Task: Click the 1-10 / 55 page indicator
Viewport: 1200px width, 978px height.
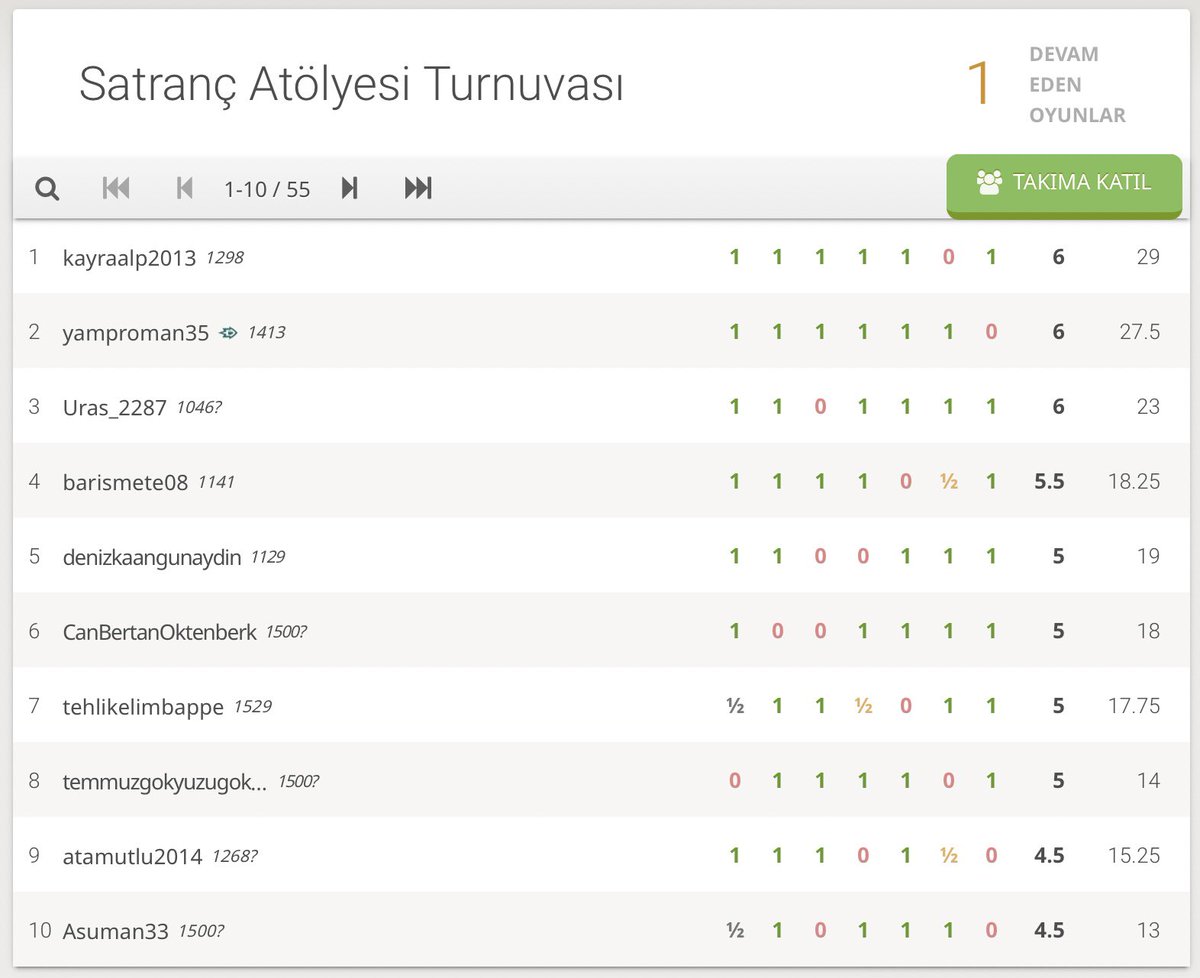Action: tap(267, 189)
